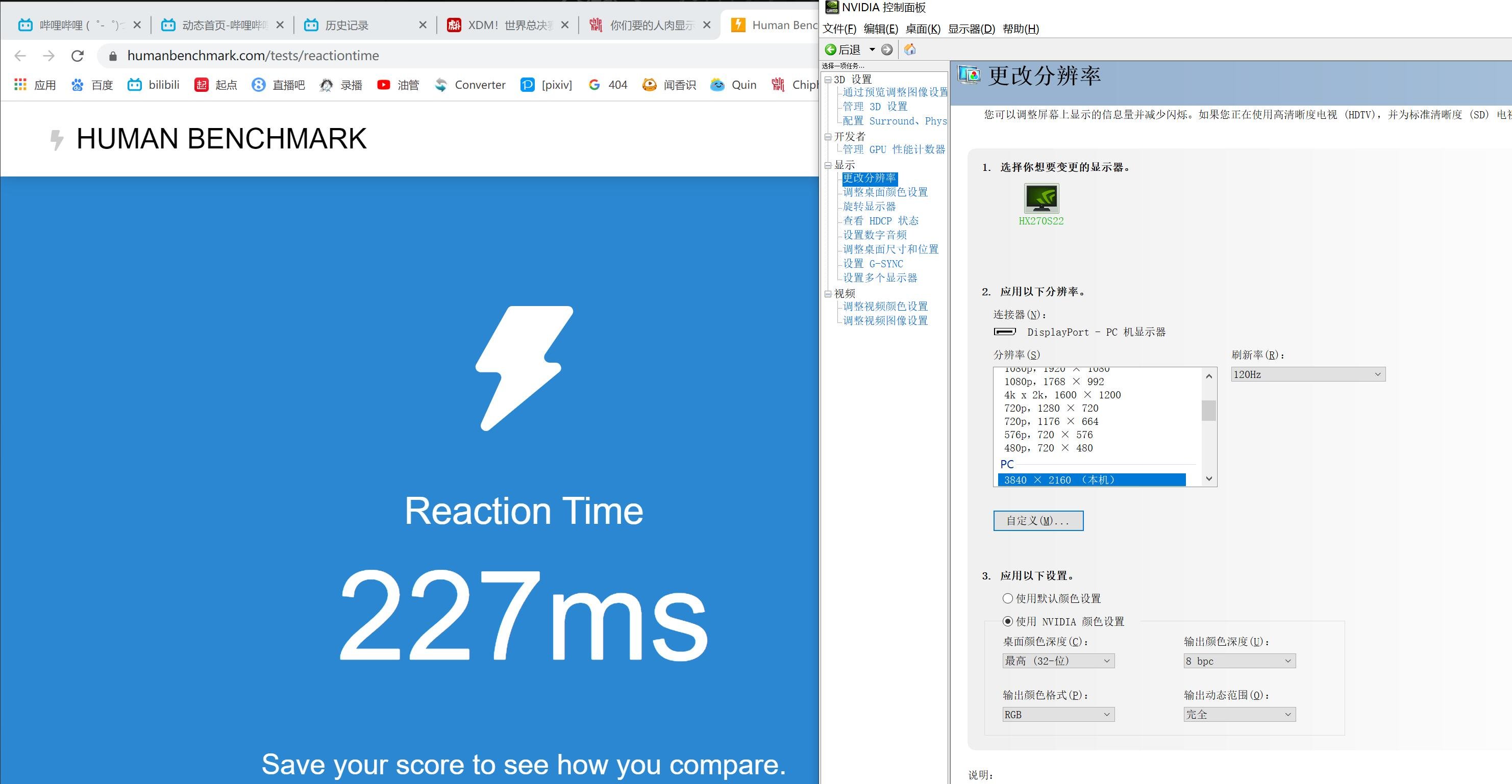Image resolution: width=1512 pixels, height=784 pixels.
Task: Open the Quin bookmark
Action: tap(733, 85)
